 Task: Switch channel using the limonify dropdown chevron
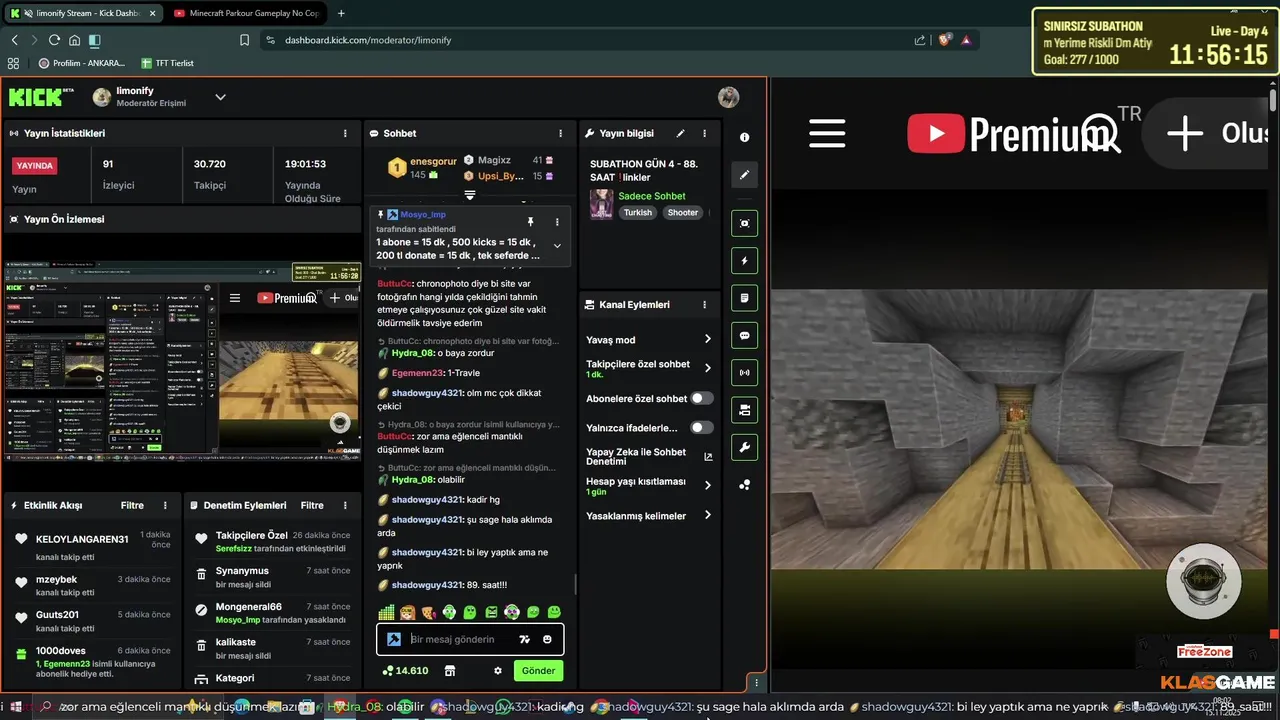pos(220,97)
